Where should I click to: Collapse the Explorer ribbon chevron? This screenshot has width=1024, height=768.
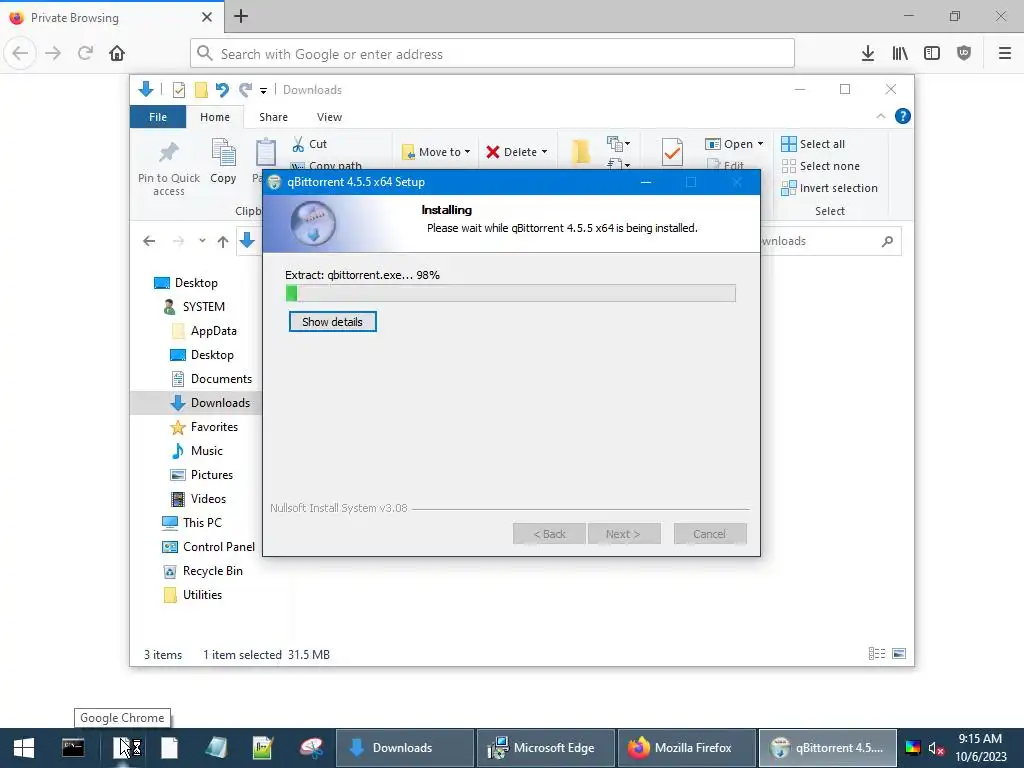880,116
